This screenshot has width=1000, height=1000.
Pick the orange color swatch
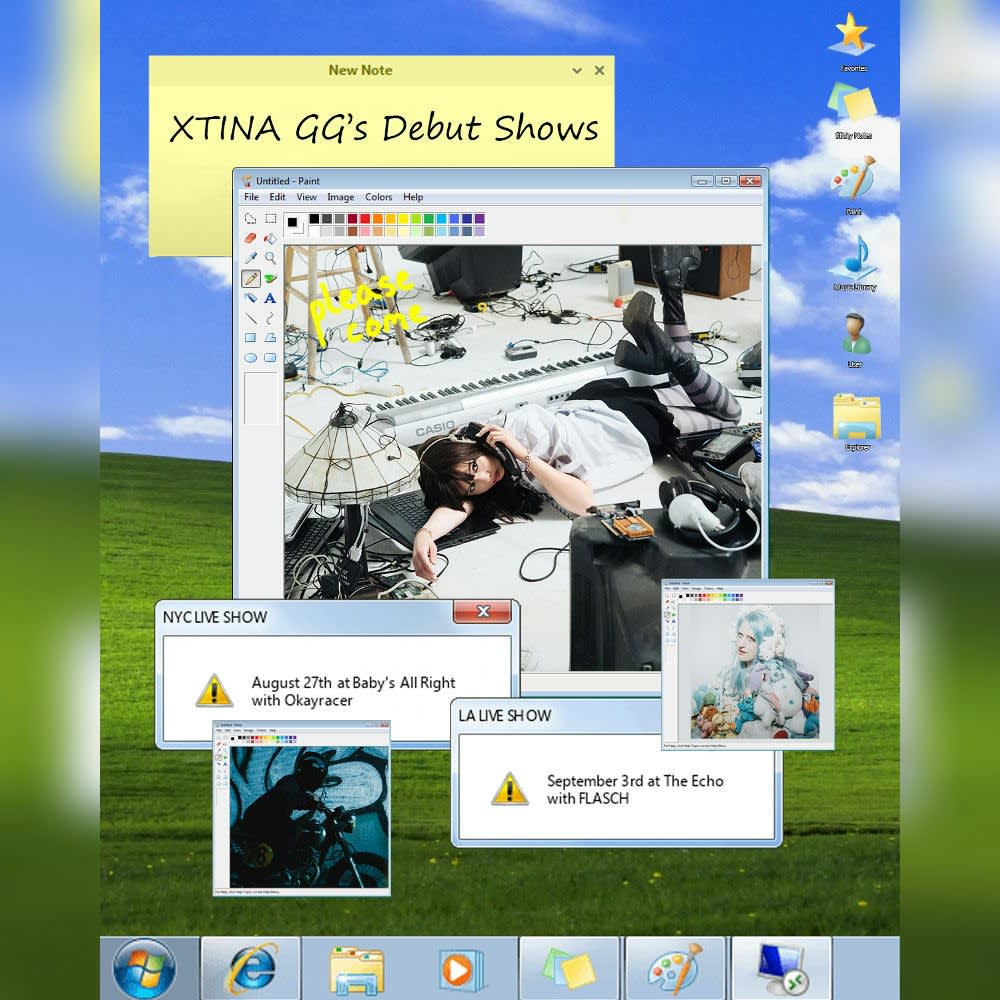(x=378, y=219)
